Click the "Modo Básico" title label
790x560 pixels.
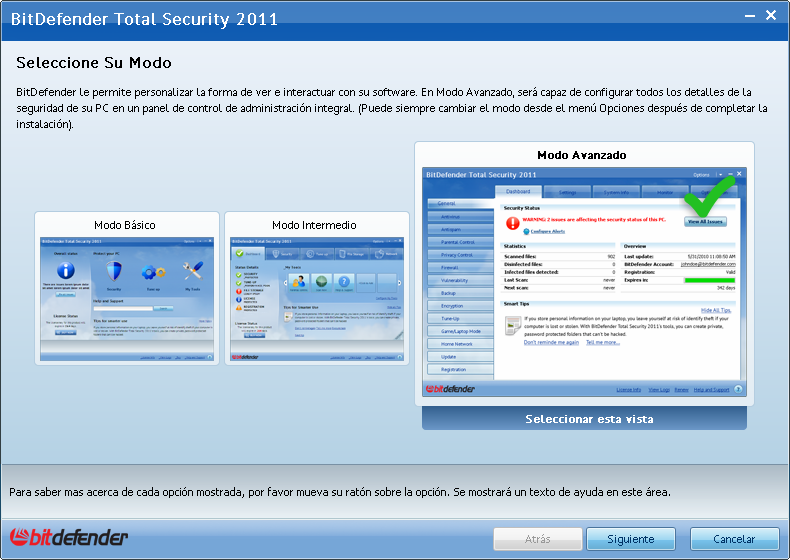[x=124, y=225]
